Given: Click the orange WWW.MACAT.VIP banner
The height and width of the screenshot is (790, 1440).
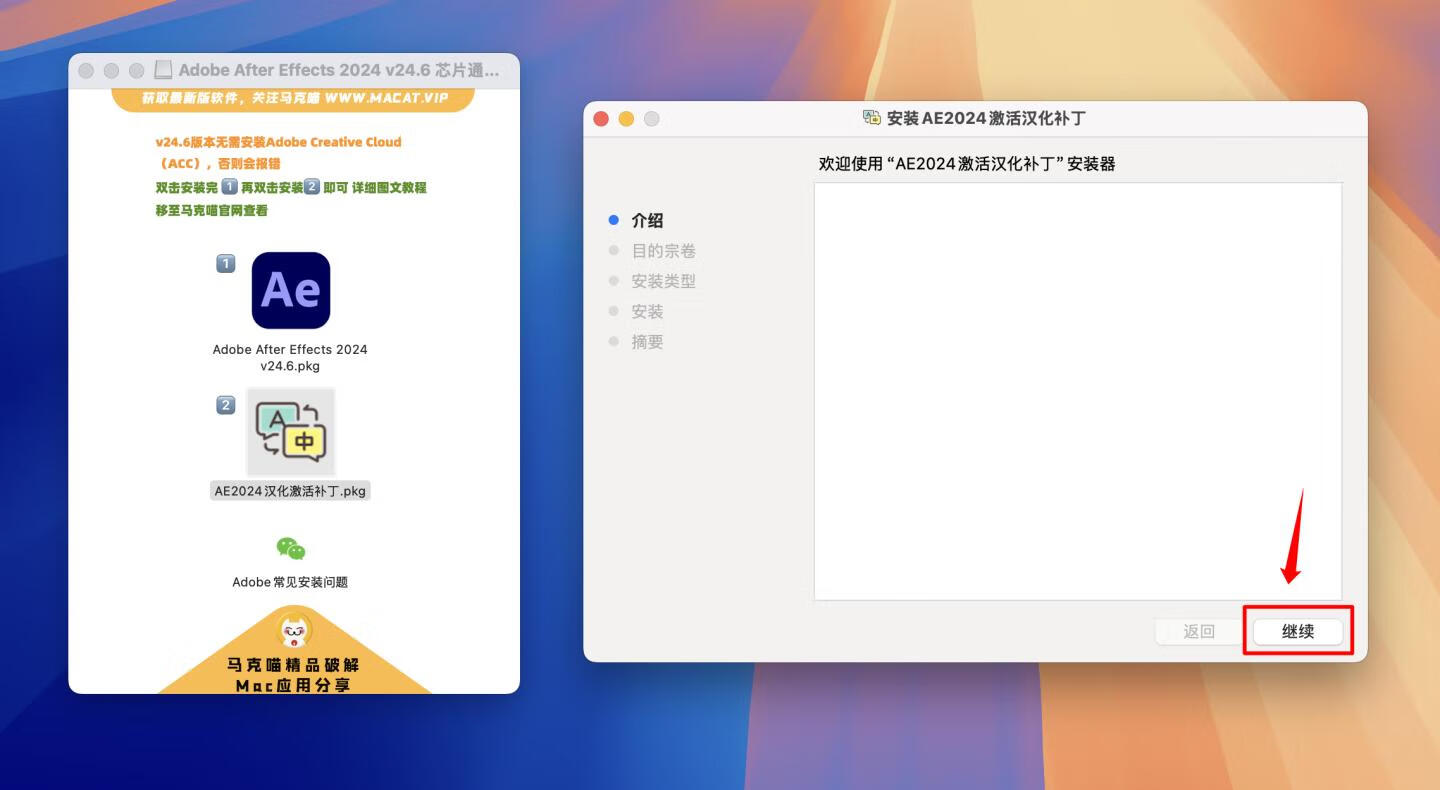Looking at the screenshot, I should tap(293, 98).
